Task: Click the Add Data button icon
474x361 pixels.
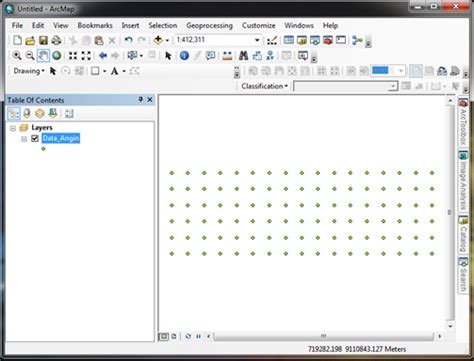Action: point(158,40)
